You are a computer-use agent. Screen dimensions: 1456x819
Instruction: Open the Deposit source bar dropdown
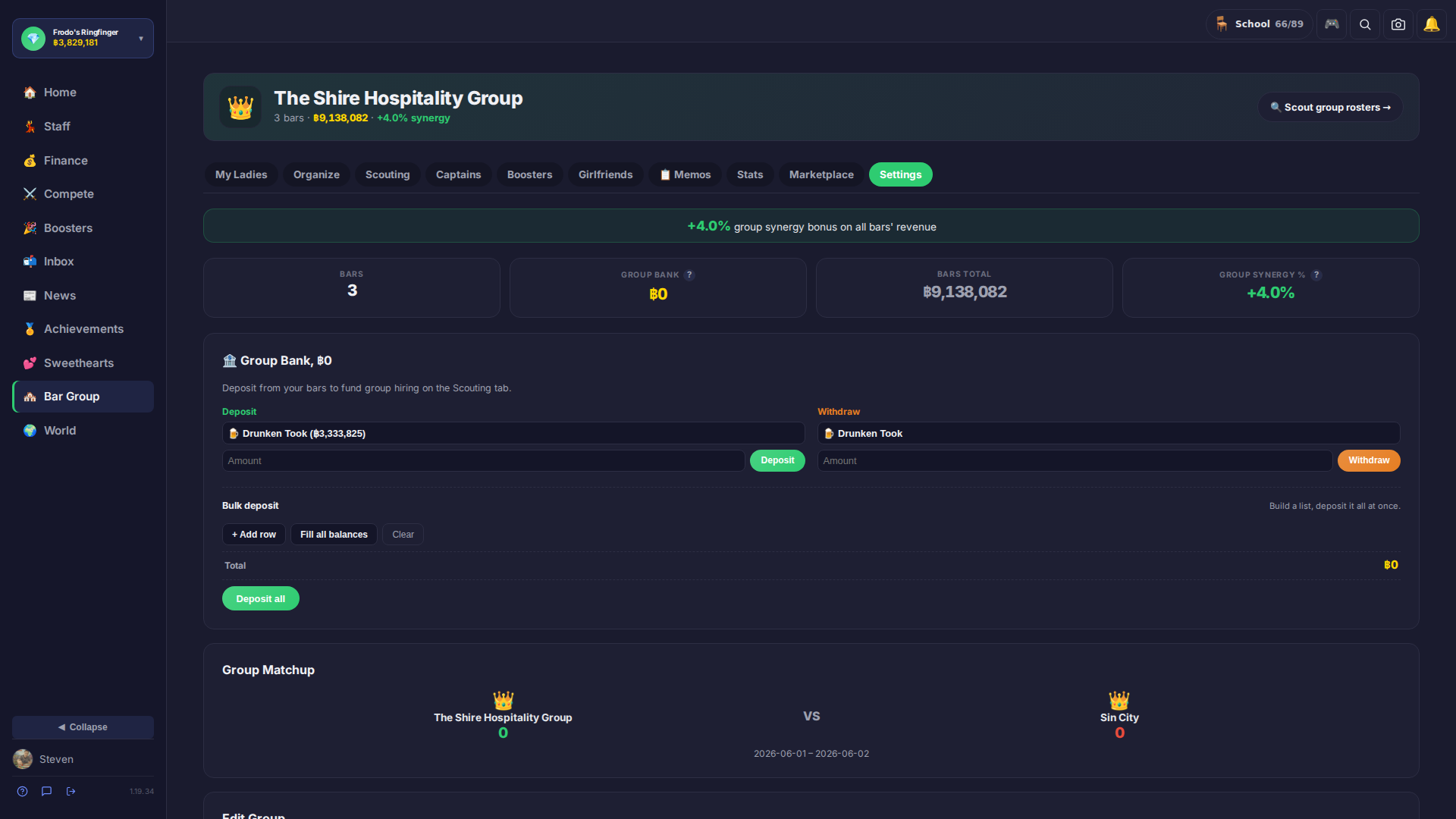point(513,433)
